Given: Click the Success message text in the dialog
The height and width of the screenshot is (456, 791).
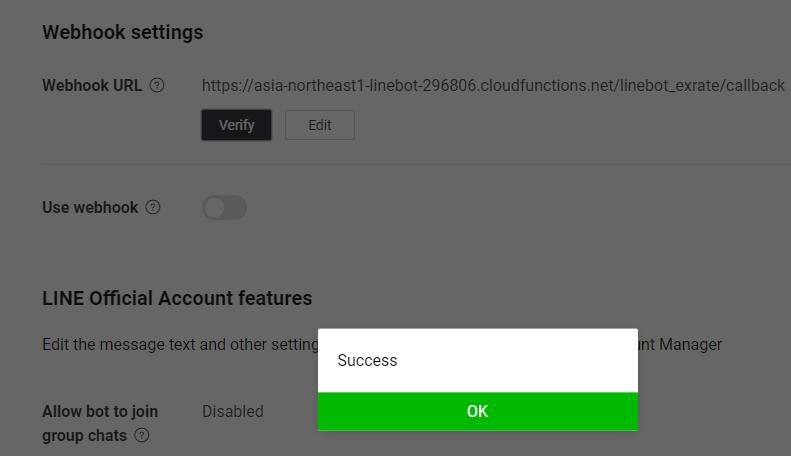Looking at the screenshot, I should pos(367,360).
